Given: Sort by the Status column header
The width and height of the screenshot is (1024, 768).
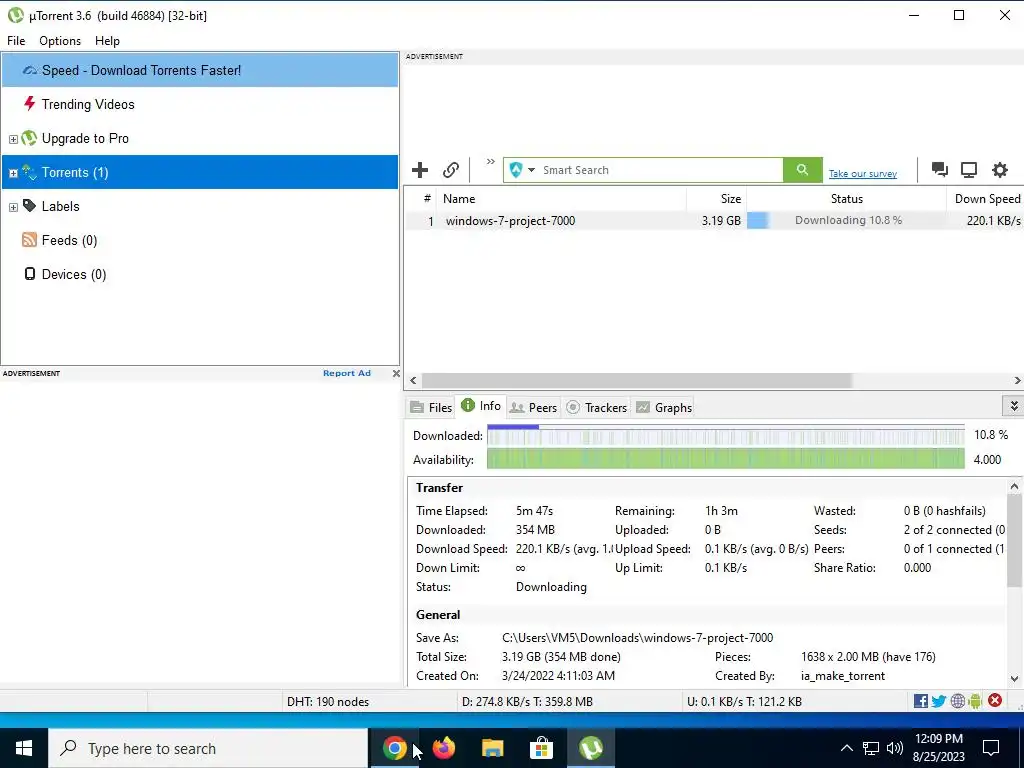Looking at the screenshot, I should [x=846, y=199].
